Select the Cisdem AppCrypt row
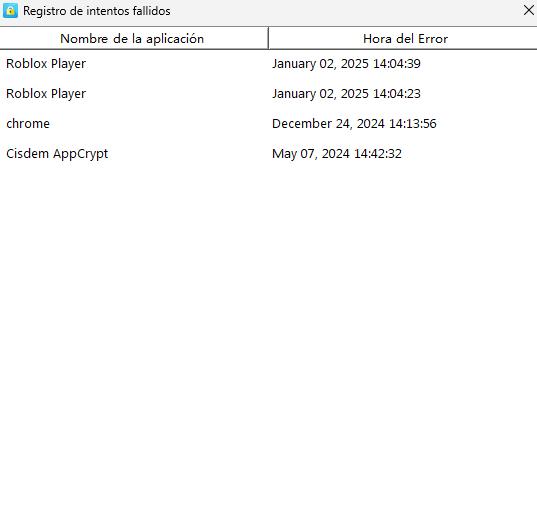This screenshot has height=516, width=537. (x=268, y=154)
